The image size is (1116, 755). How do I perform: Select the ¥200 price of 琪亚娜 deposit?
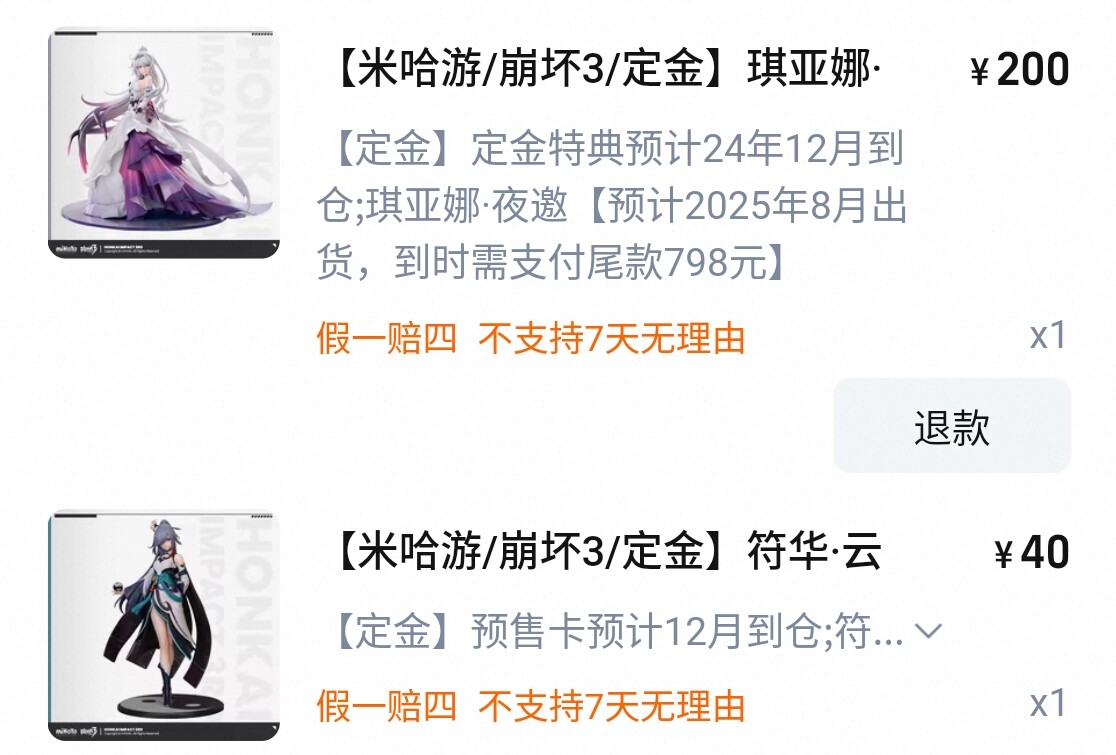pos(1020,70)
